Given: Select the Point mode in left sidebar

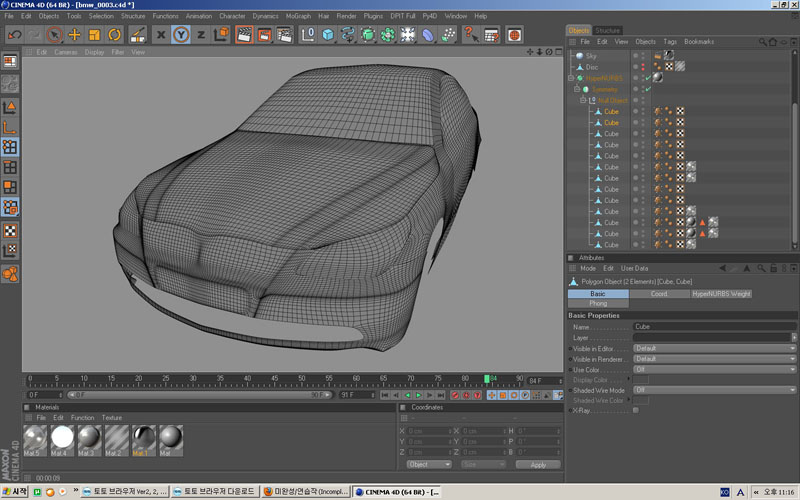Looking at the screenshot, I should pyautogui.click(x=10, y=147).
